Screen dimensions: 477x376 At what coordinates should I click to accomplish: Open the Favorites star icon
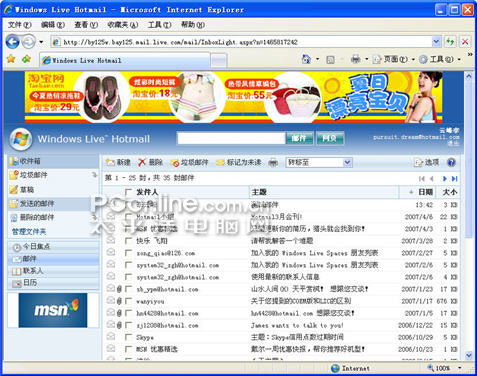(x=11, y=59)
